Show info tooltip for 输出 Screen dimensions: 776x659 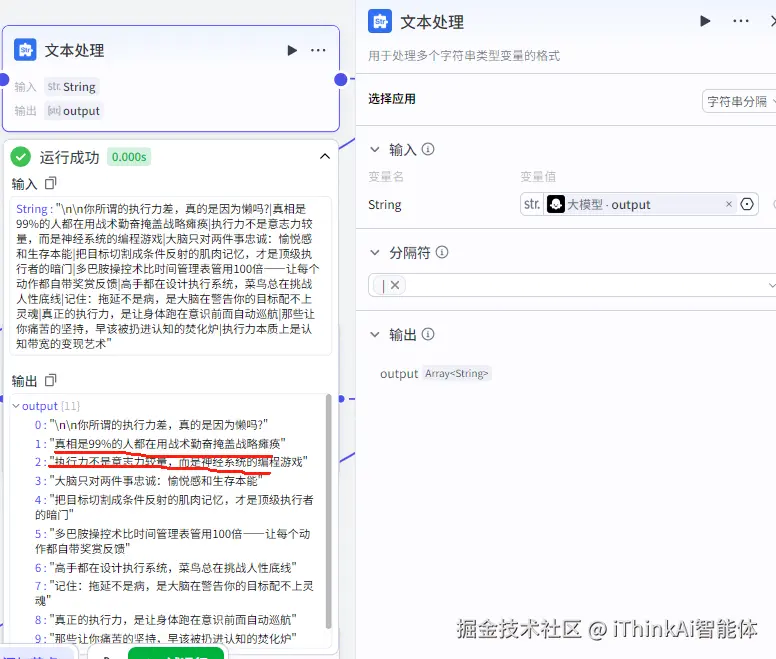point(428,334)
